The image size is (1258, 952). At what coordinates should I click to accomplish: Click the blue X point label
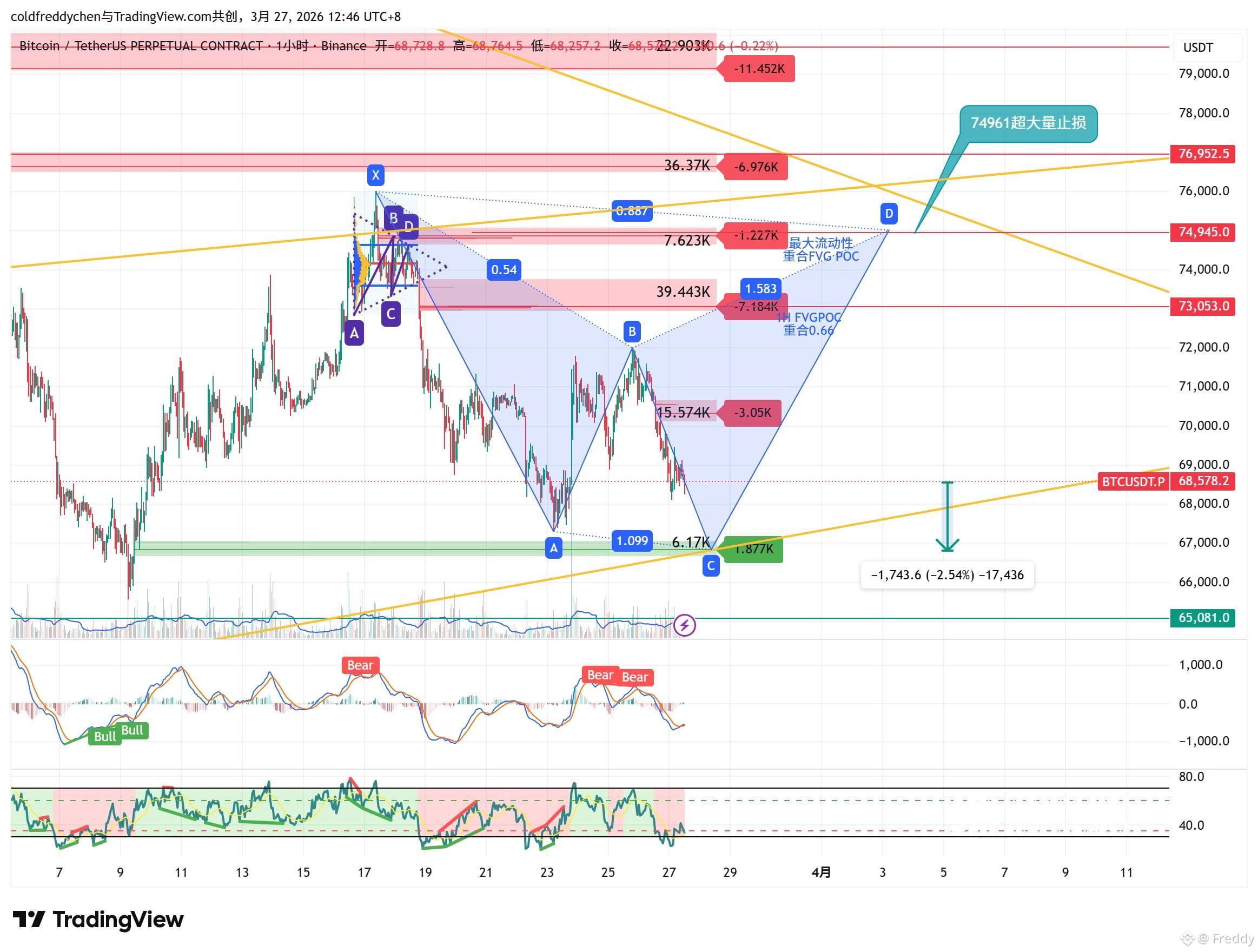[x=375, y=175]
